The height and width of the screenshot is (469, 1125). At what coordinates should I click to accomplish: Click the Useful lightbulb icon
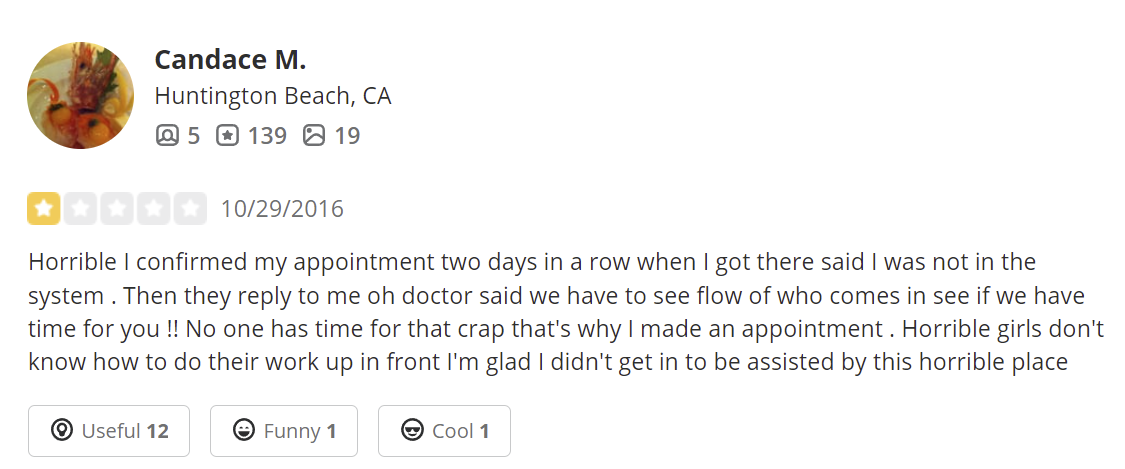click(62, 431)
